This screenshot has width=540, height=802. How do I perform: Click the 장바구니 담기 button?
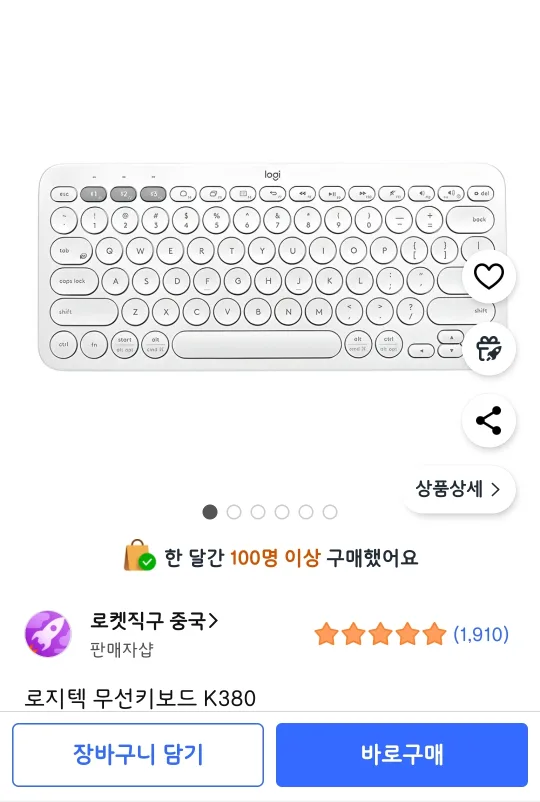[x=138, y=754]
